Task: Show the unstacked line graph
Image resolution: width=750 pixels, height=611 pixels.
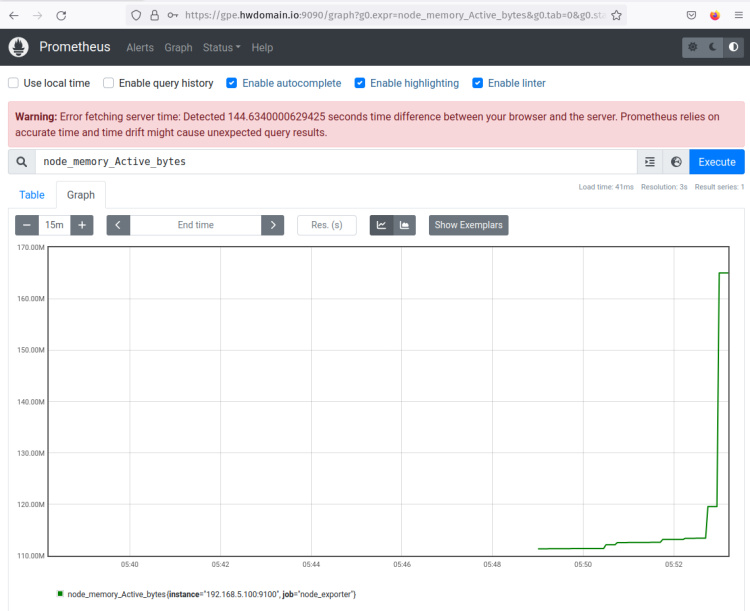Action: [x=382, y=225]
